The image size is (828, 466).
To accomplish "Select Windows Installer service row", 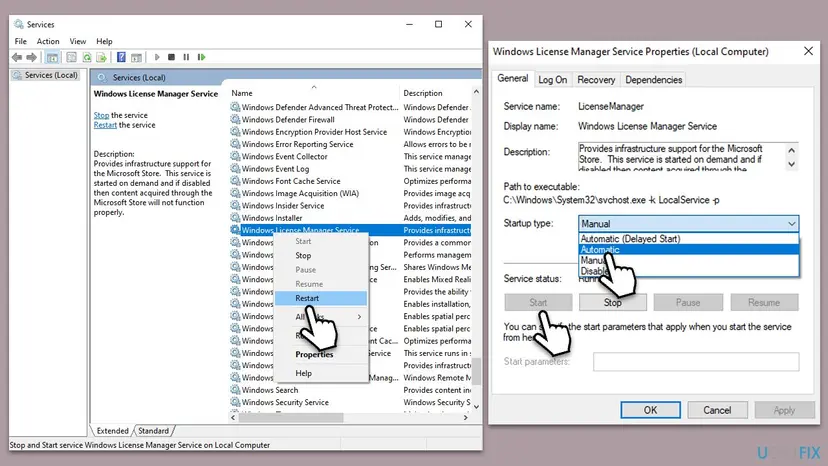I will (350, 218).
